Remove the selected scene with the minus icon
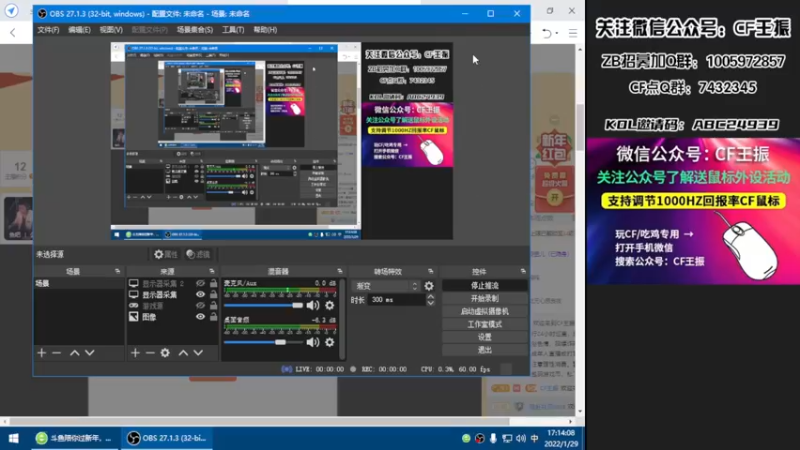Screen dimensions: 800x450 click(x=57, y=353)
